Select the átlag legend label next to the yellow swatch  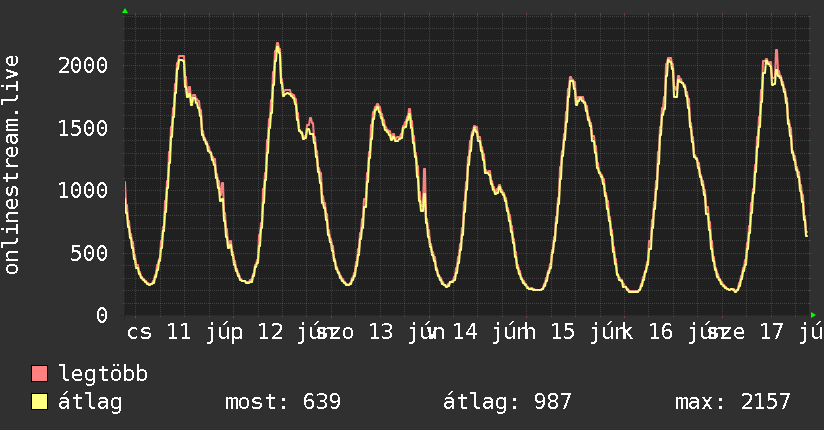pos(90,402)
